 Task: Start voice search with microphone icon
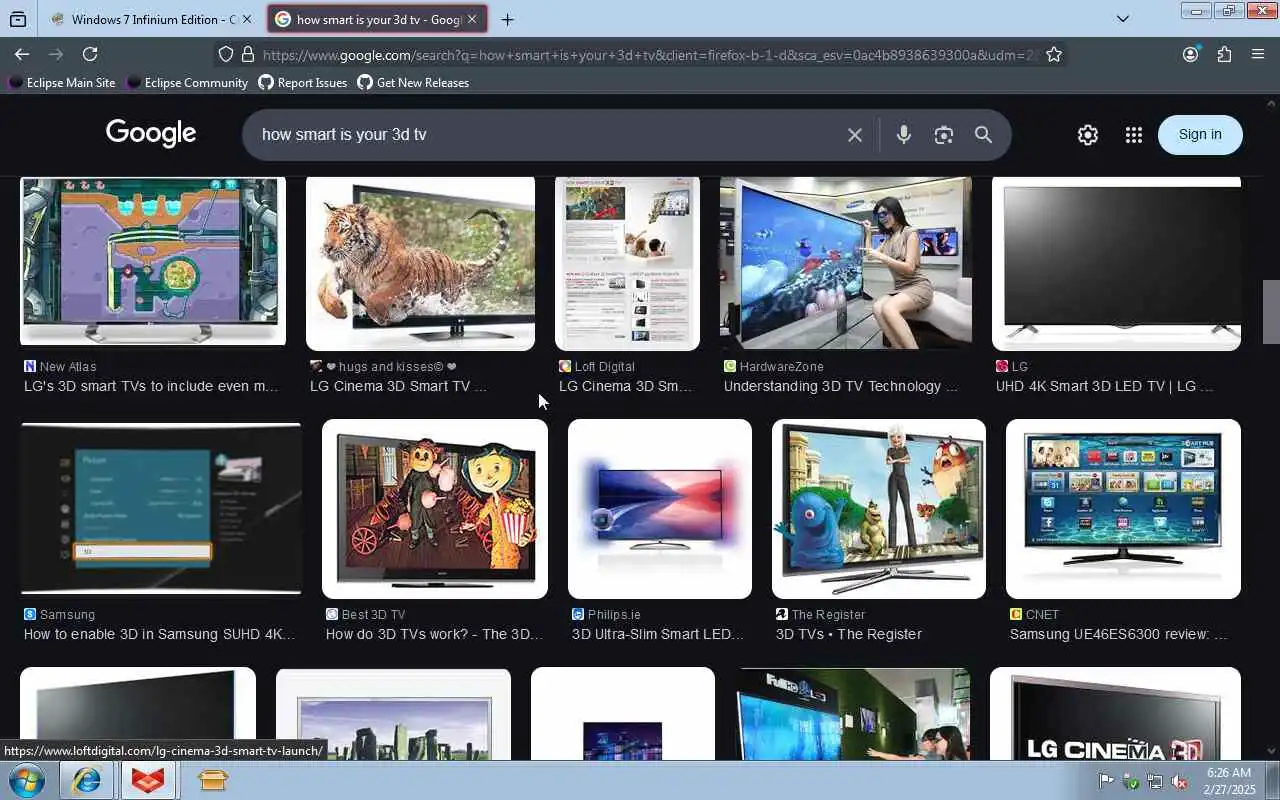click(904, 135)
